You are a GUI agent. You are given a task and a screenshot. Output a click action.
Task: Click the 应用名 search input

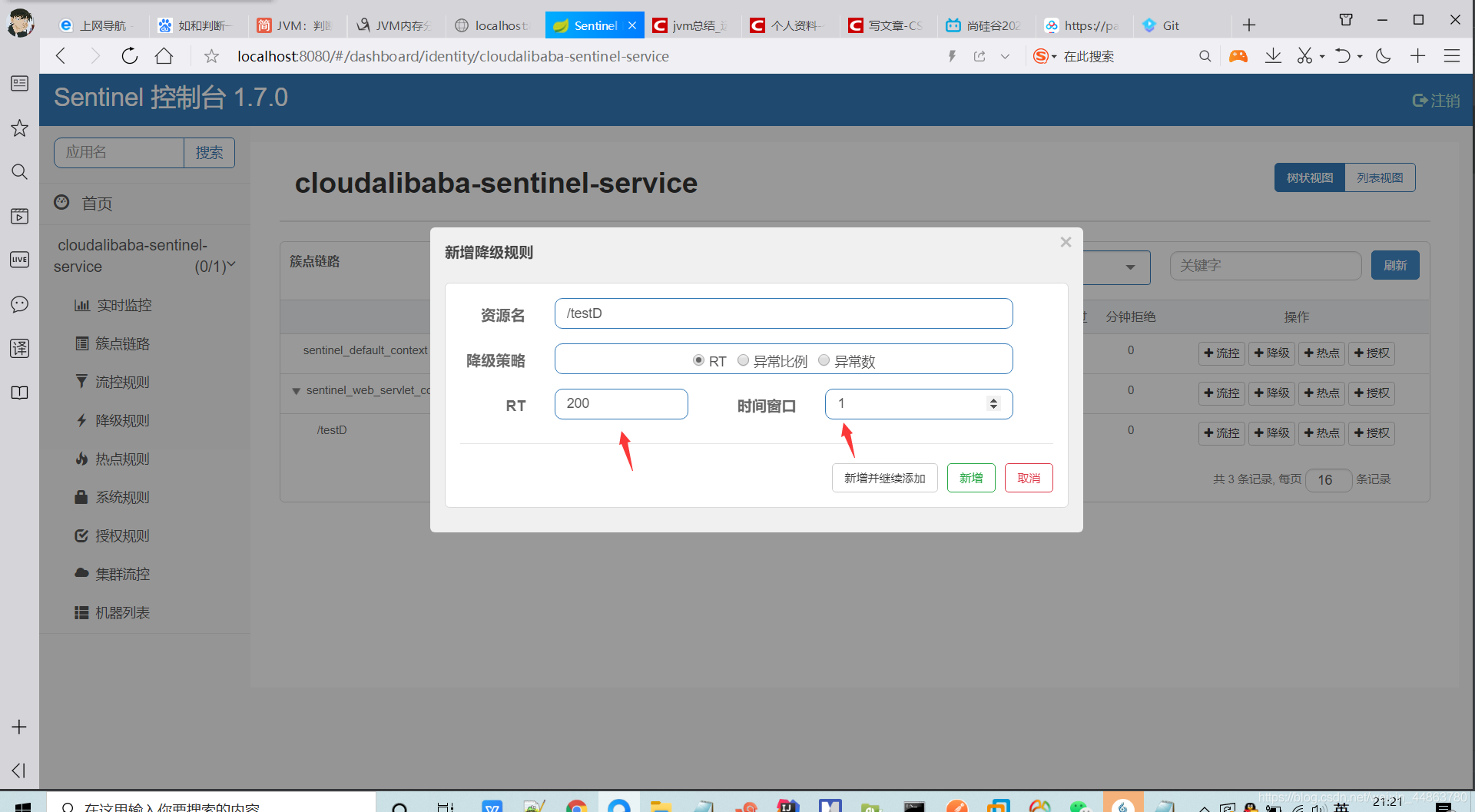tap(119, 153)
